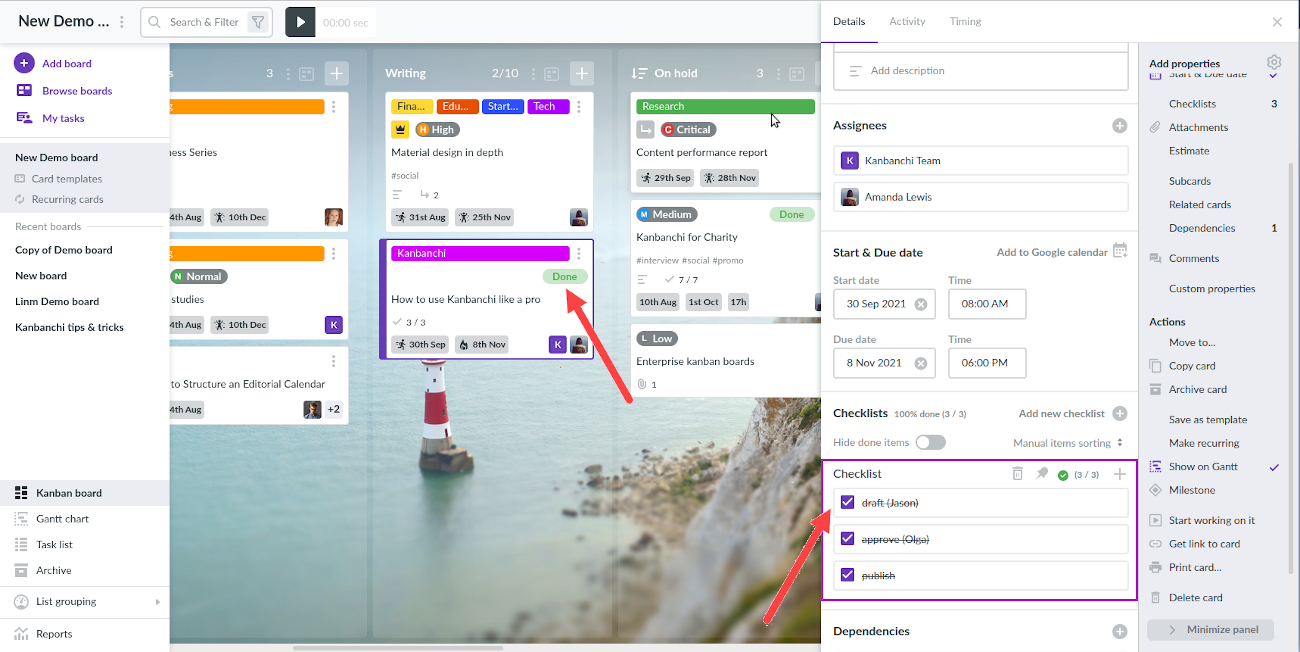Open the Writing list options menu
This screenshot has height=652, width=1300.
click(534, 73)
